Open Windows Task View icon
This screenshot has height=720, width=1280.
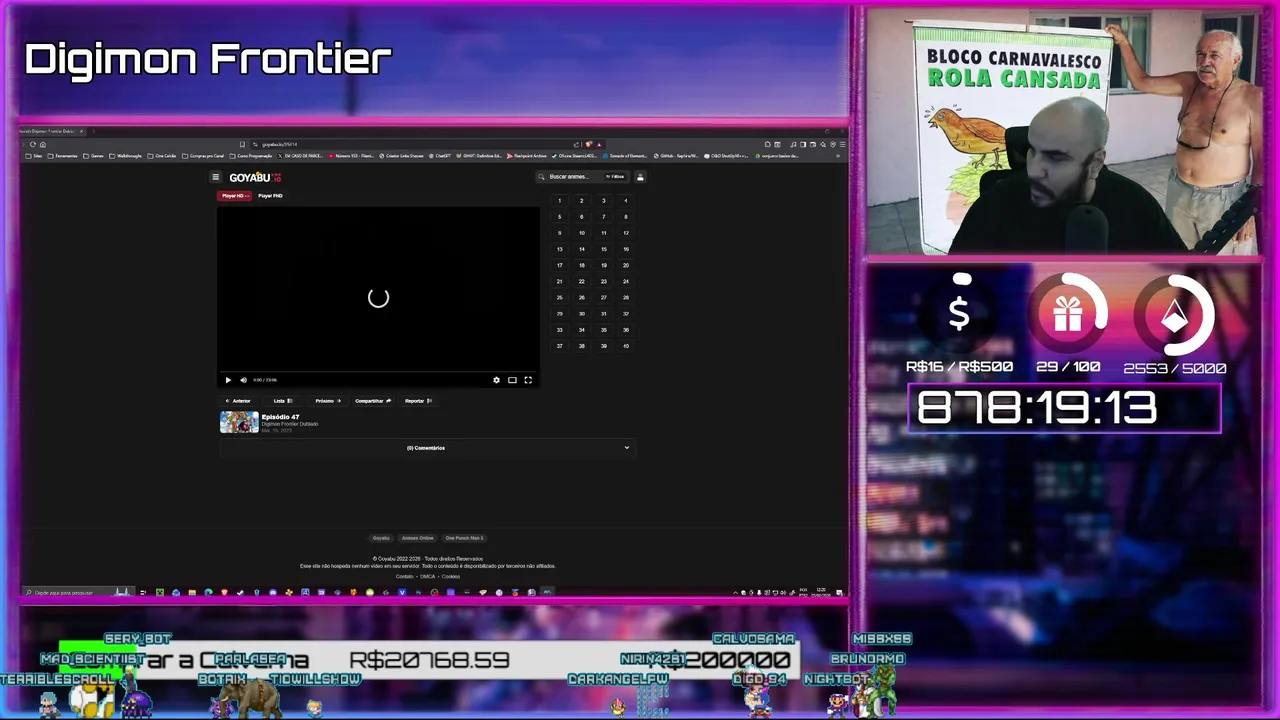(143, 592)
